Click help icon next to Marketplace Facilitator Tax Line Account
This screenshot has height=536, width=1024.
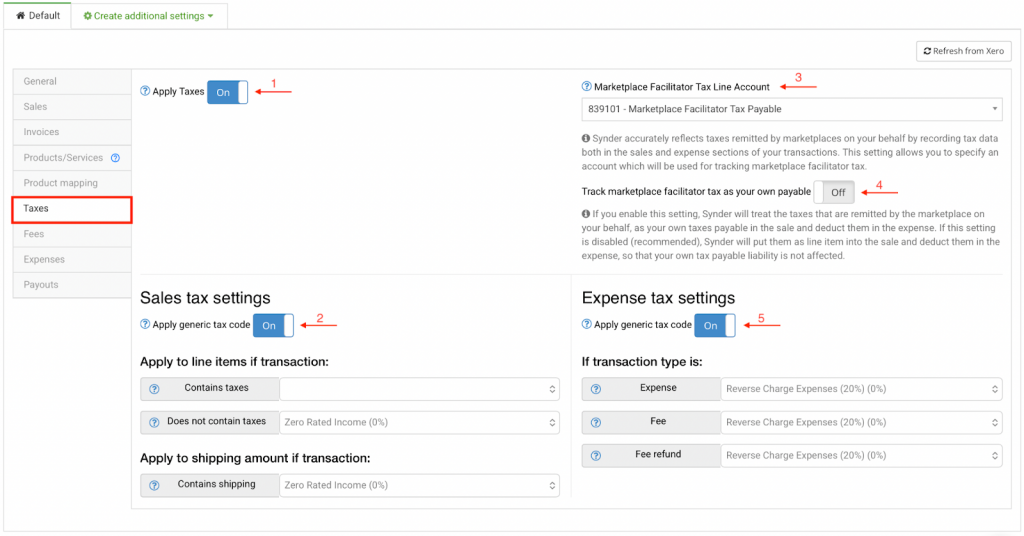pos(587,87)
